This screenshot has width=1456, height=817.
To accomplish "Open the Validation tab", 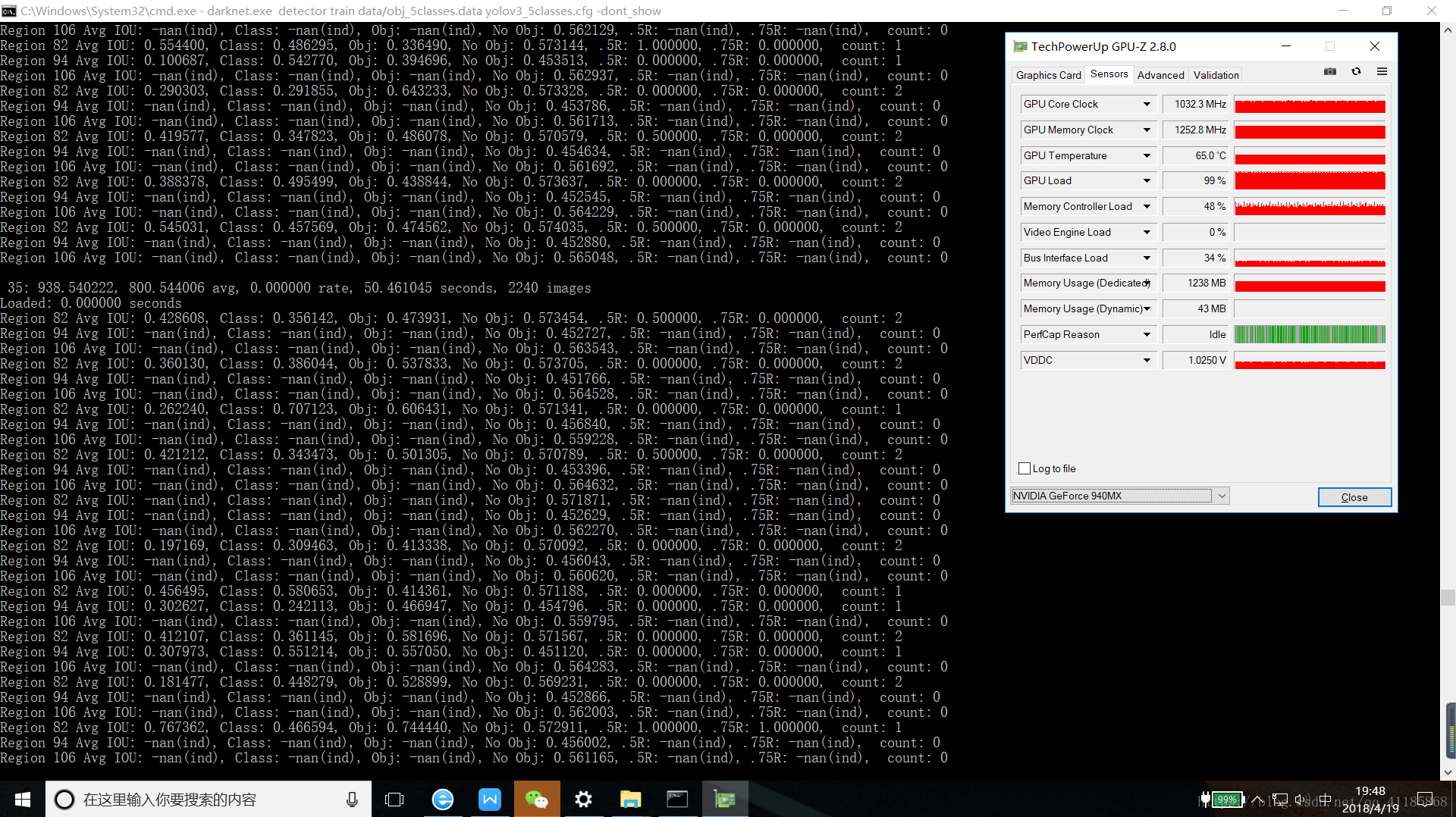I will tap(1216, 75).
